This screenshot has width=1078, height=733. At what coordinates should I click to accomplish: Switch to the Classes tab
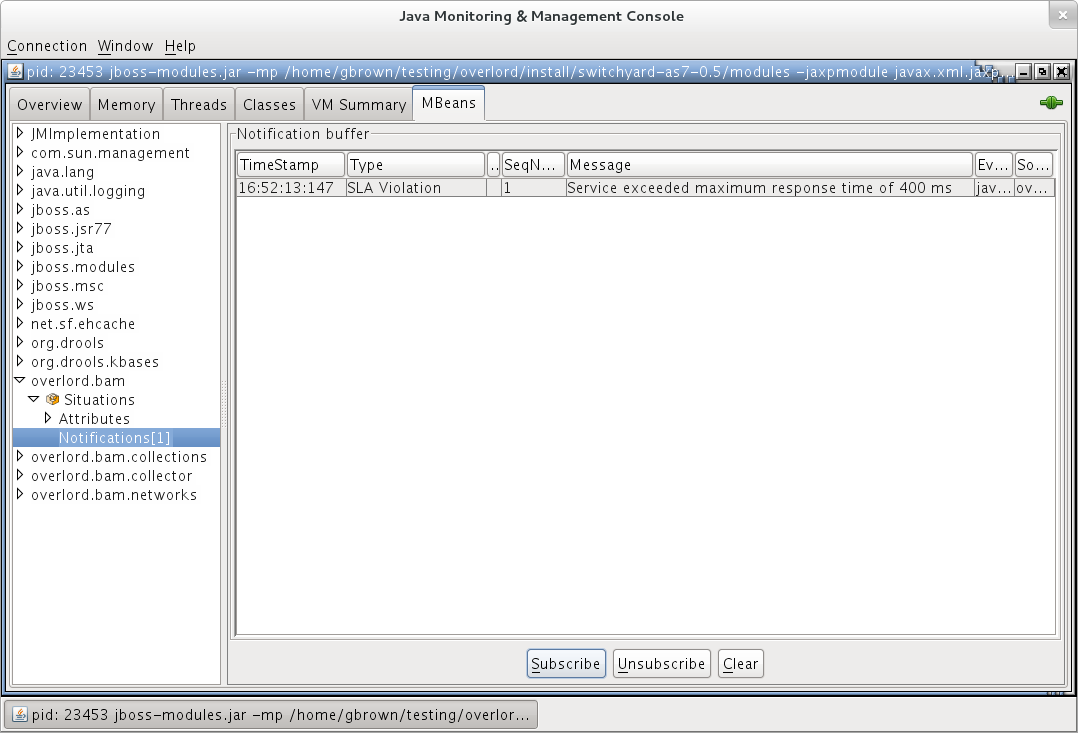tap(269, 105)
